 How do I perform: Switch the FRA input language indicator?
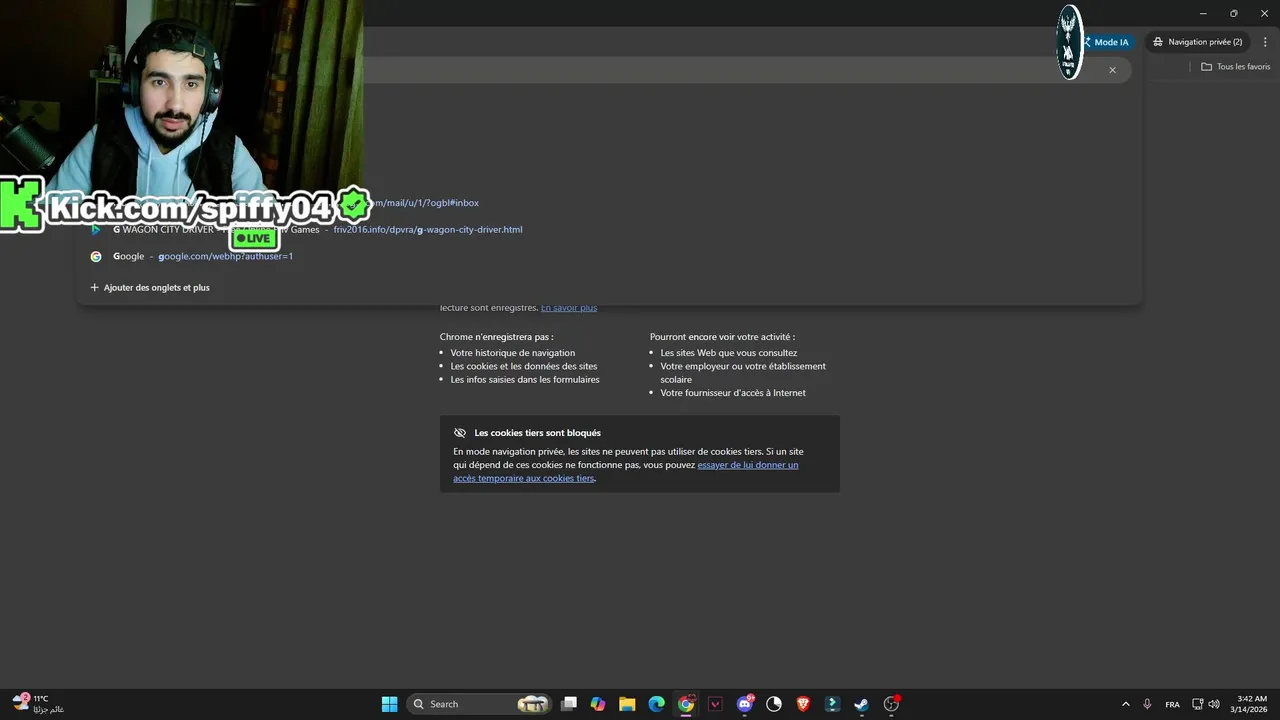pos(1172,704)
